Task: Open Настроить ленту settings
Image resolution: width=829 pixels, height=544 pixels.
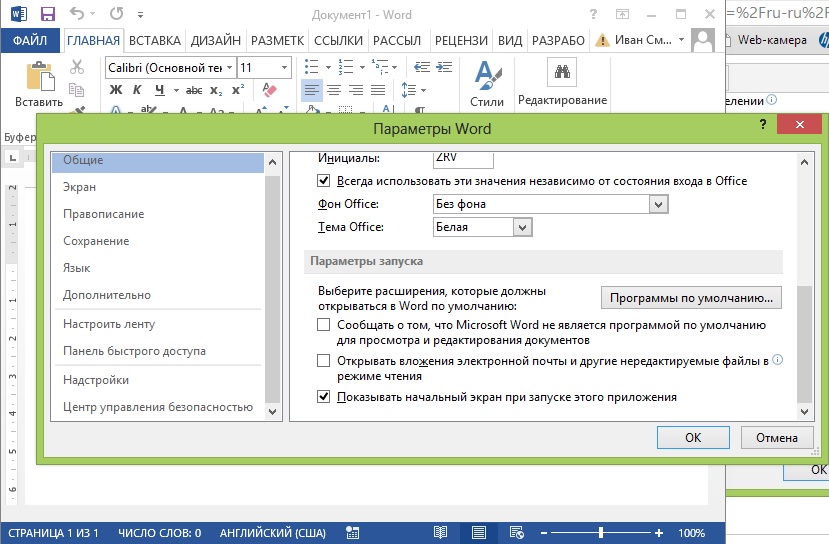Action: click(x=109, y=324)
